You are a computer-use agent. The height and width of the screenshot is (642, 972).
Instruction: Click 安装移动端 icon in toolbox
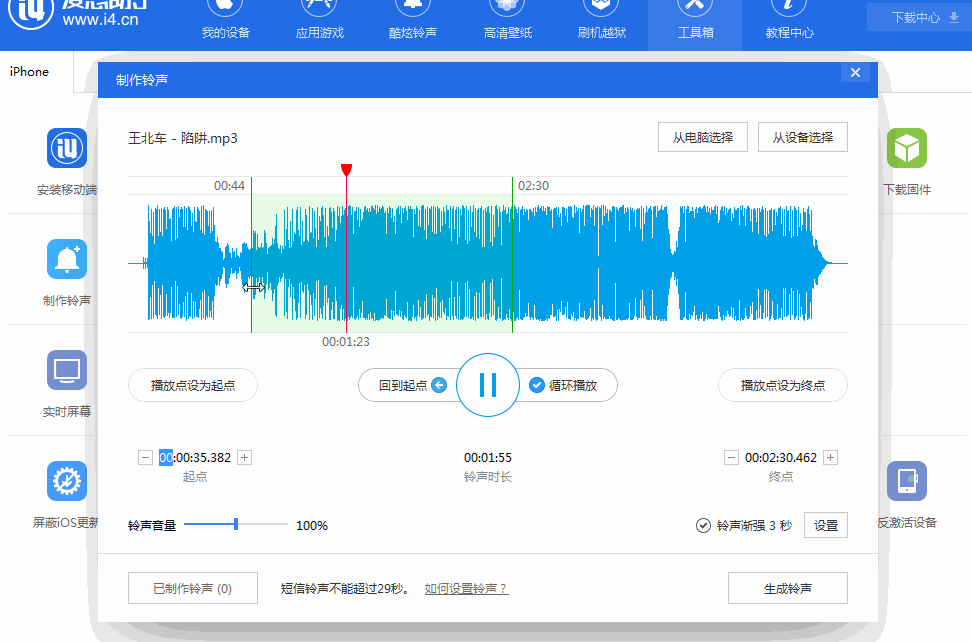click(x=67, y=148)
